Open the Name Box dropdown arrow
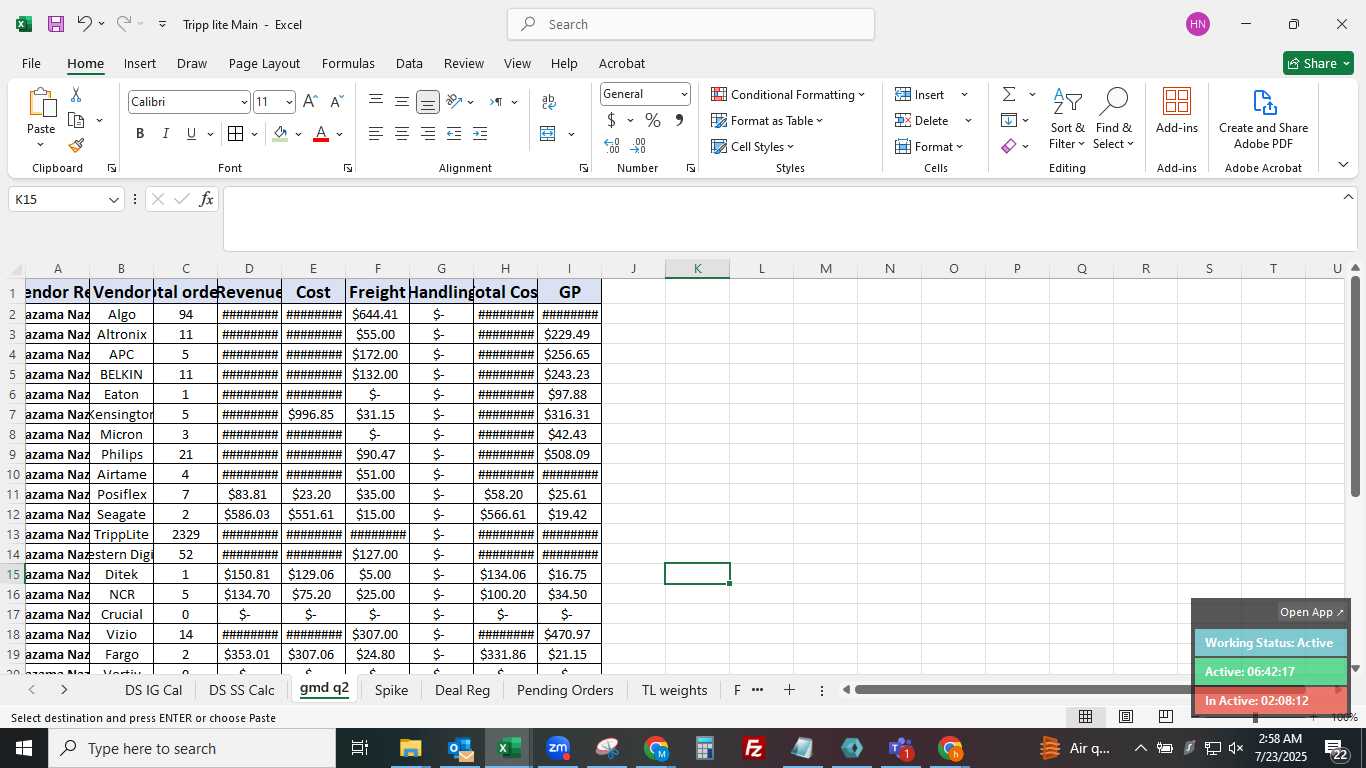Screen dimensions: 1366x768 tap(113, 200)
